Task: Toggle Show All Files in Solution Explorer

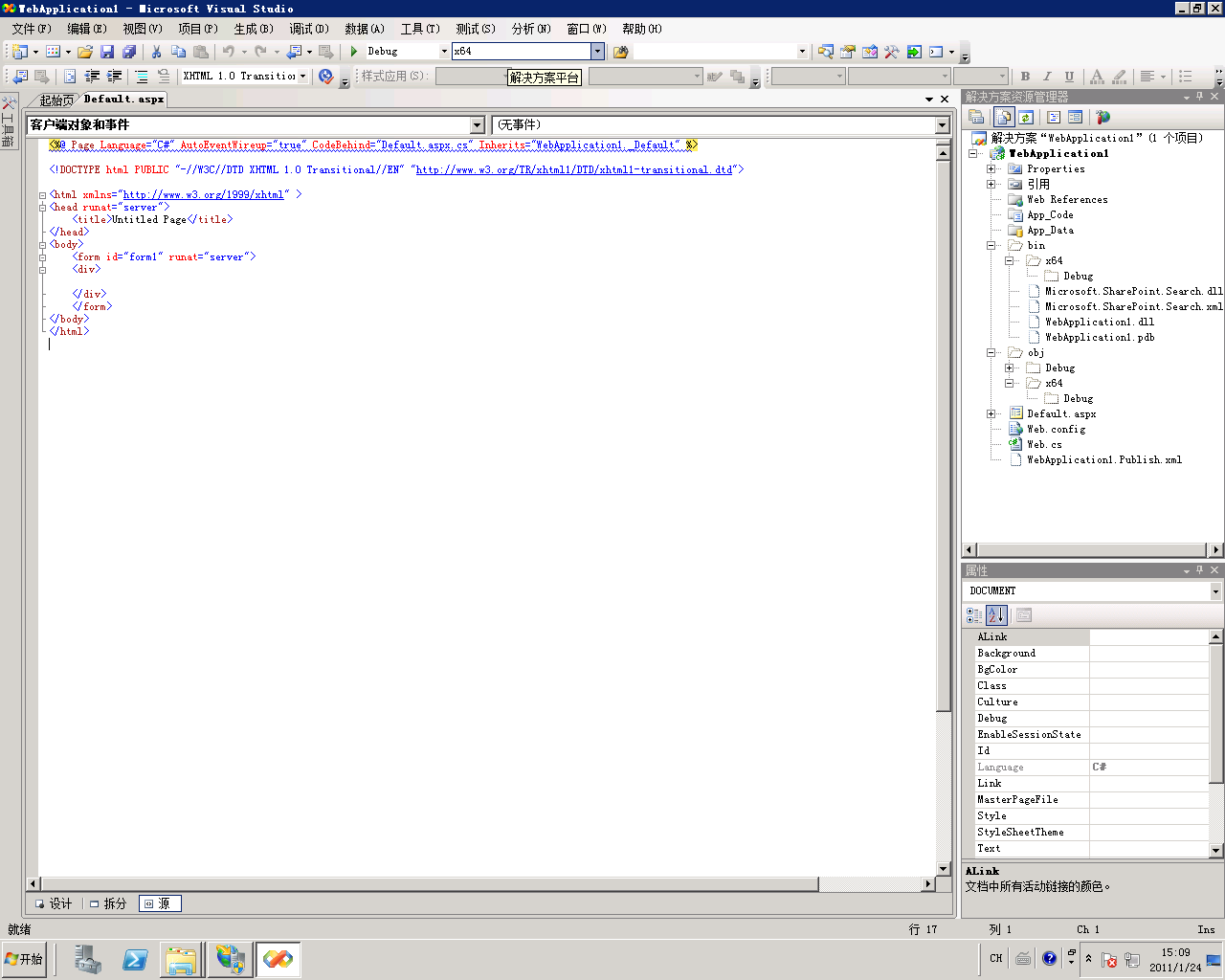Action: pos(1004,117)
